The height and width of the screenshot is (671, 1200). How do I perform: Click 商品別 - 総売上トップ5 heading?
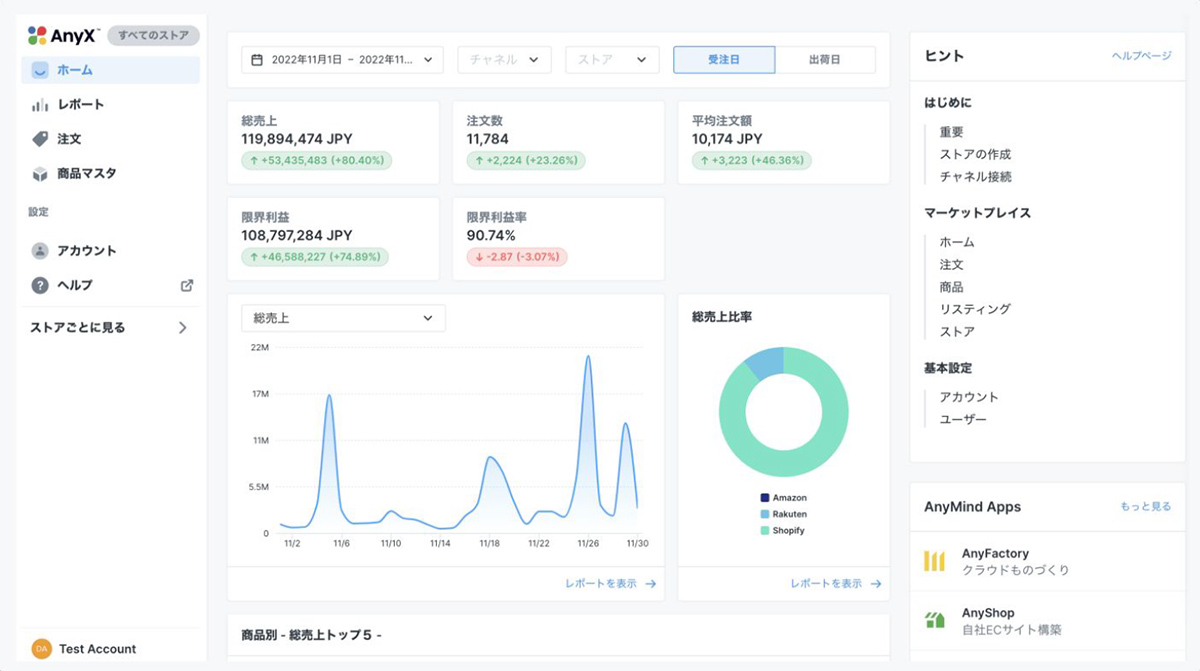[x=312, y=635]
